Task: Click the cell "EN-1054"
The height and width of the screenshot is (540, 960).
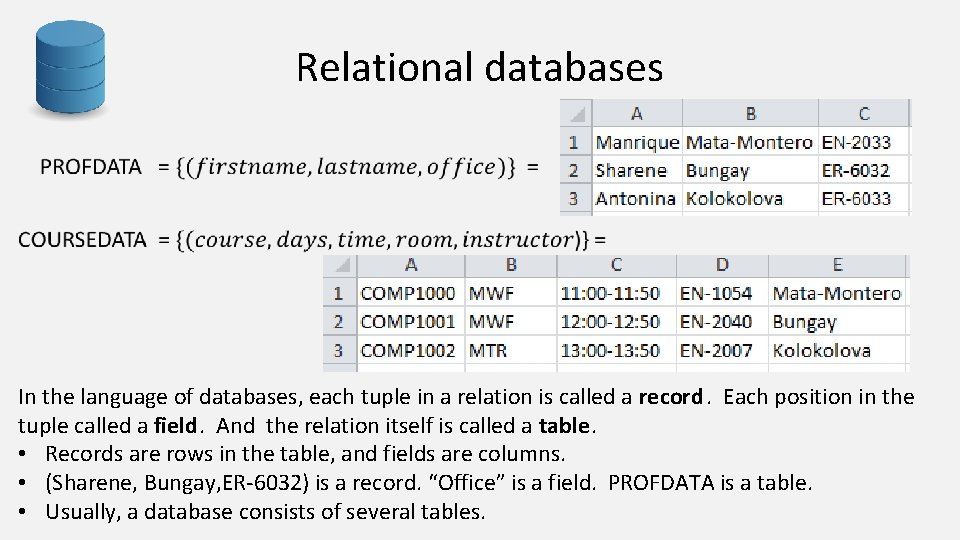Action: click(722, 293)
